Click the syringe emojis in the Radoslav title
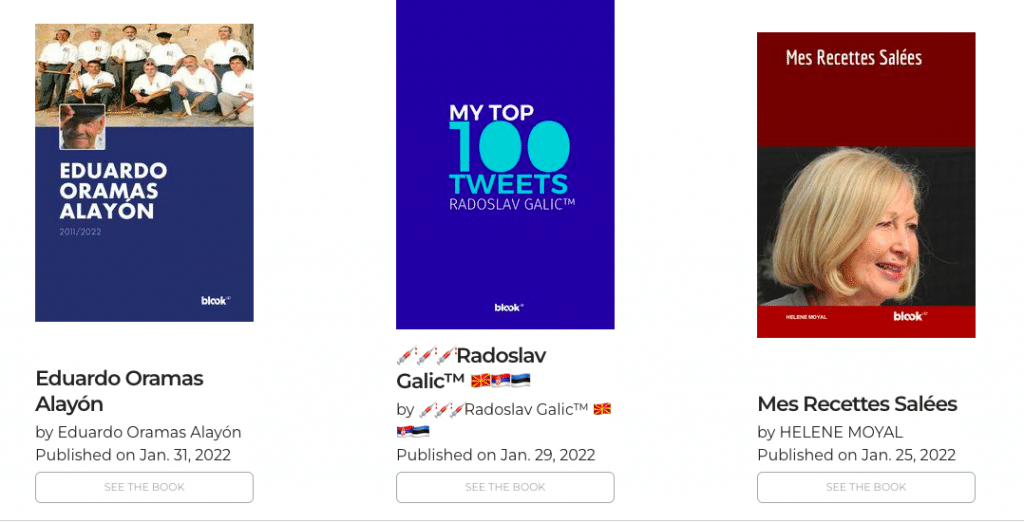This screenshot has width=1024, height=523. click(x=425, y=356)
